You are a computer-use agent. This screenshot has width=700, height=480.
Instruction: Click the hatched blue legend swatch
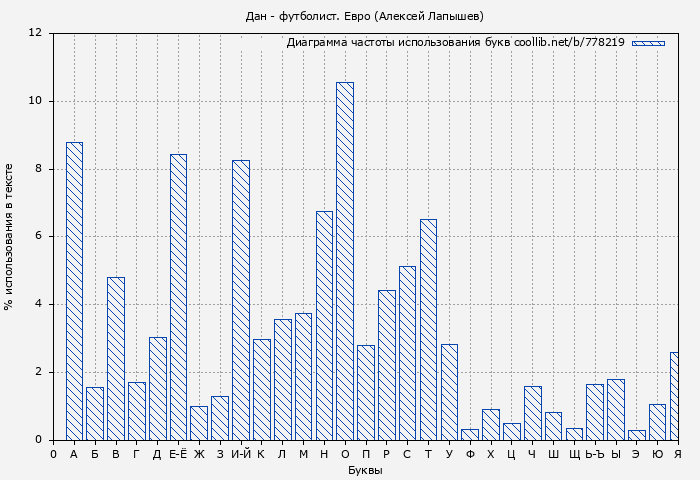click(648, 43)
